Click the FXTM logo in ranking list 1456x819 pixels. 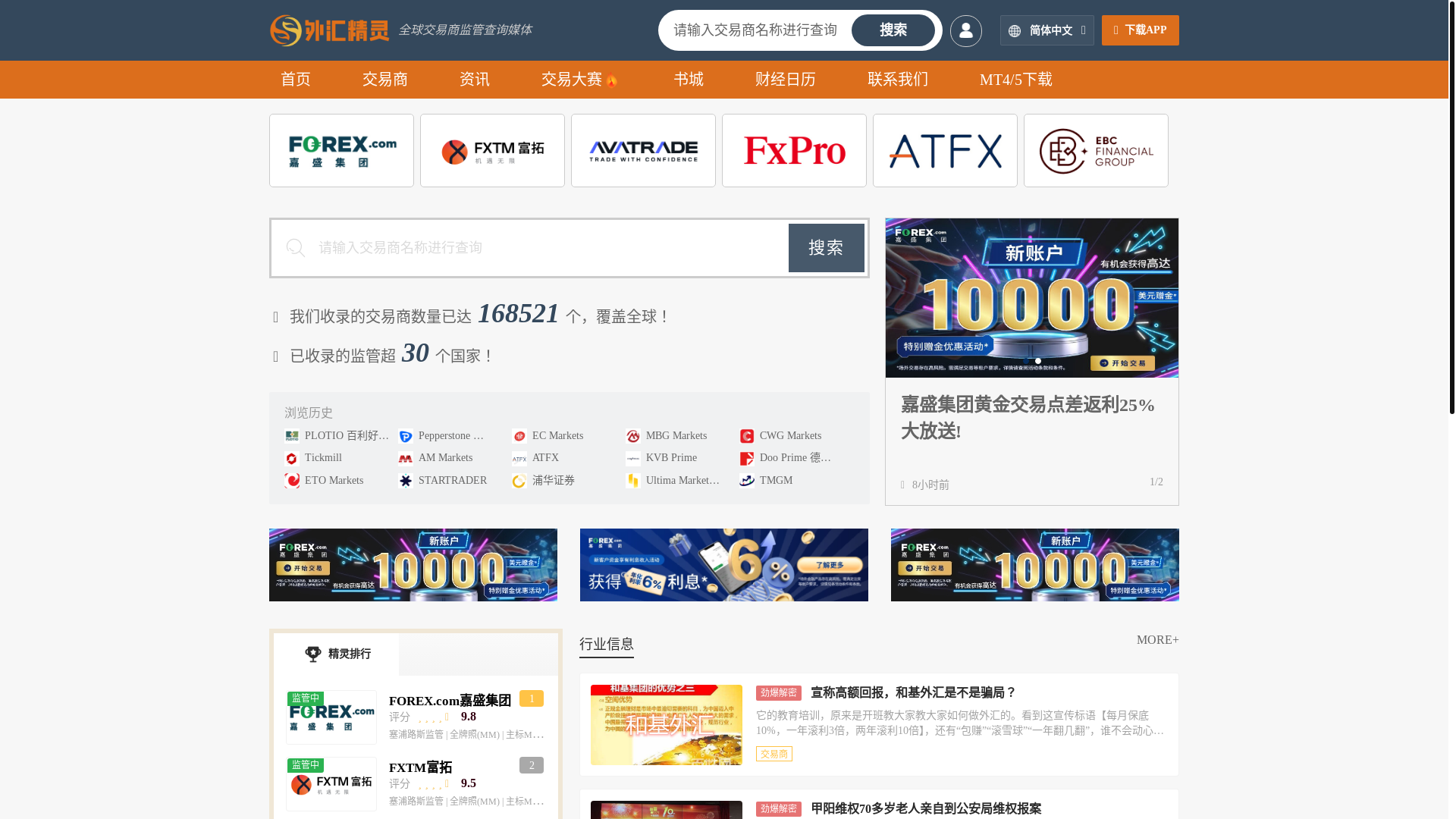click(331, 784)
